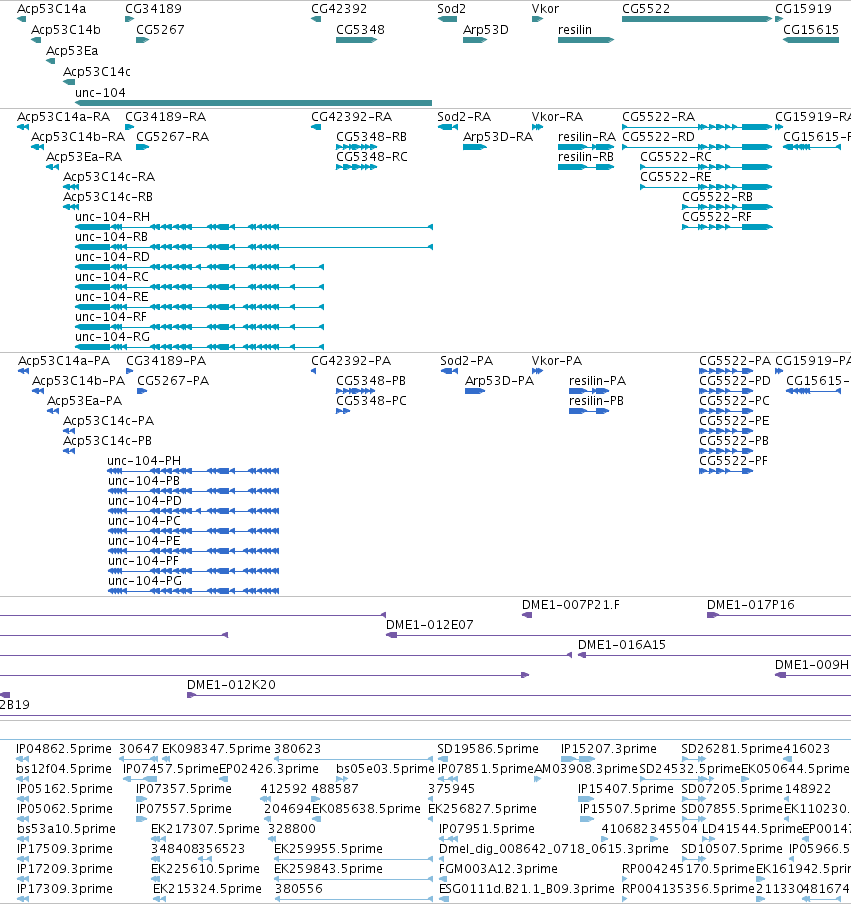Click the DME1-012K20 clone label

coord(231,685)
